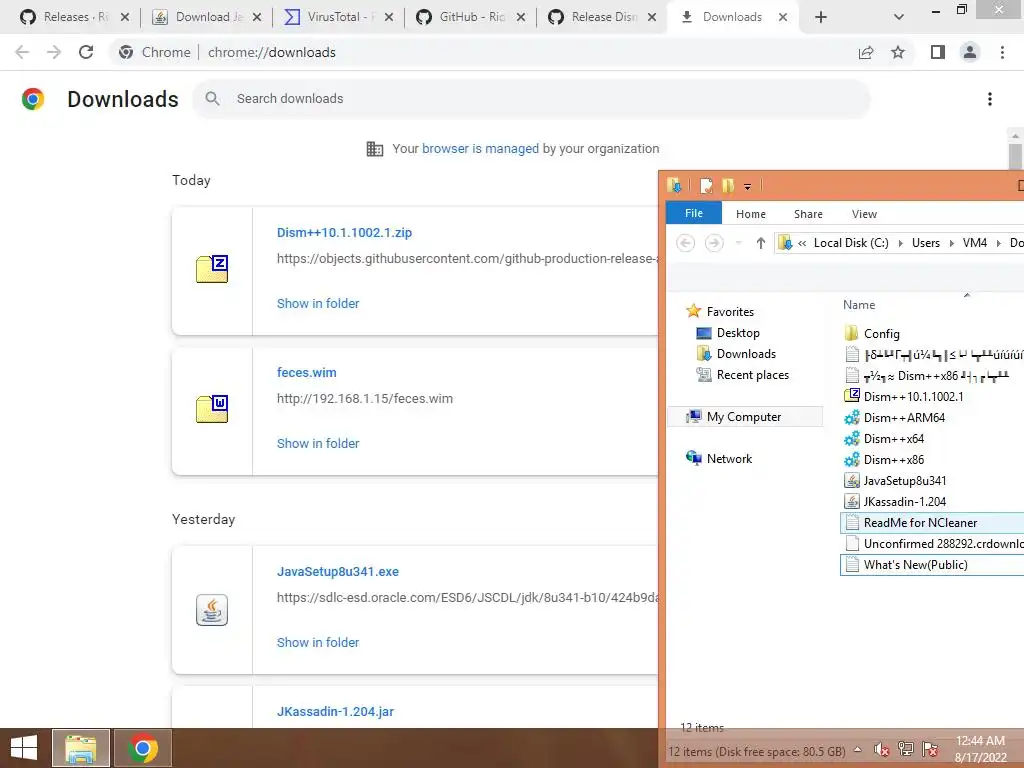This screenshot has height=768, width=1024.
Task: Open the Downloads page more actions menu
Action: tap(989, 99)
